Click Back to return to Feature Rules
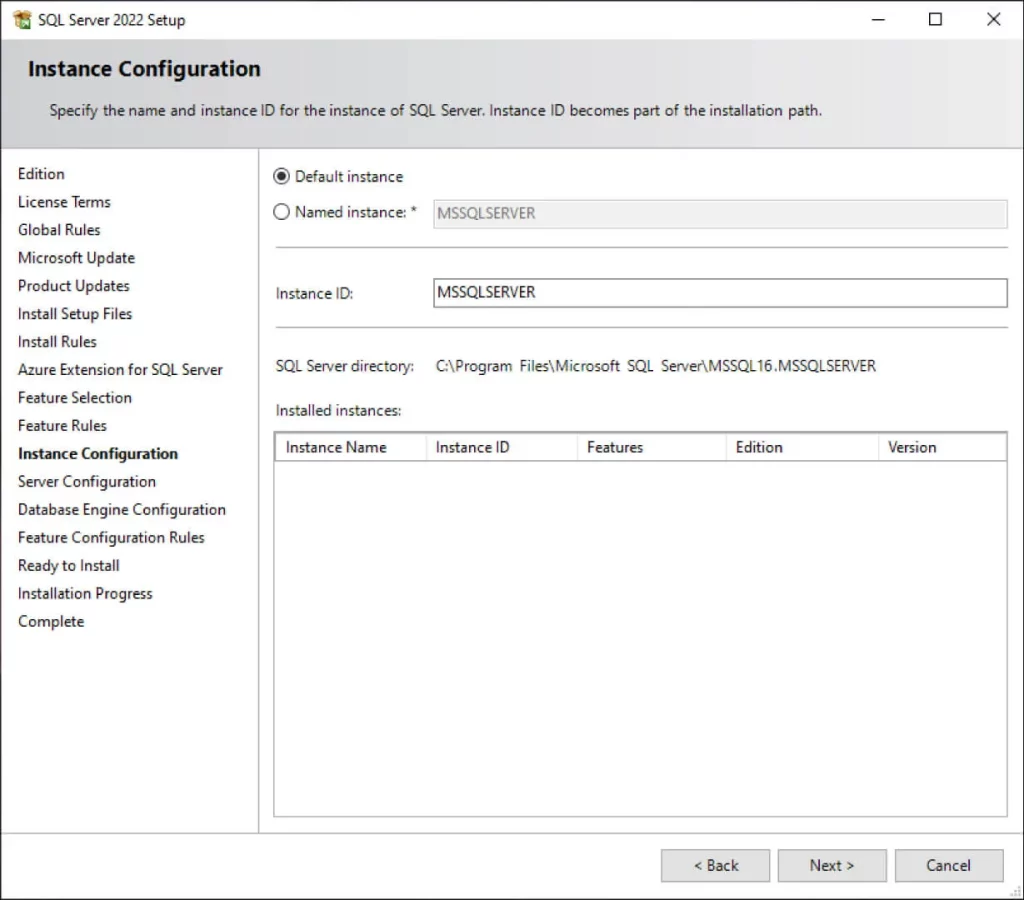1024x900 pixels. tap(715, 865)
